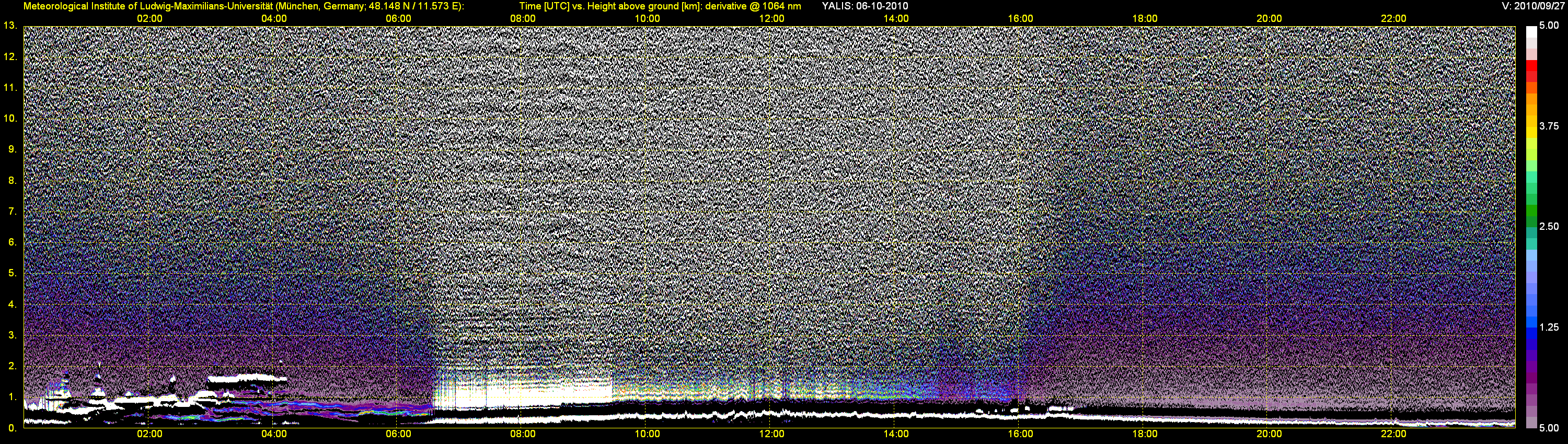Click the 12. height axis label
The image size is (1568, 444).
click(10, 56)
